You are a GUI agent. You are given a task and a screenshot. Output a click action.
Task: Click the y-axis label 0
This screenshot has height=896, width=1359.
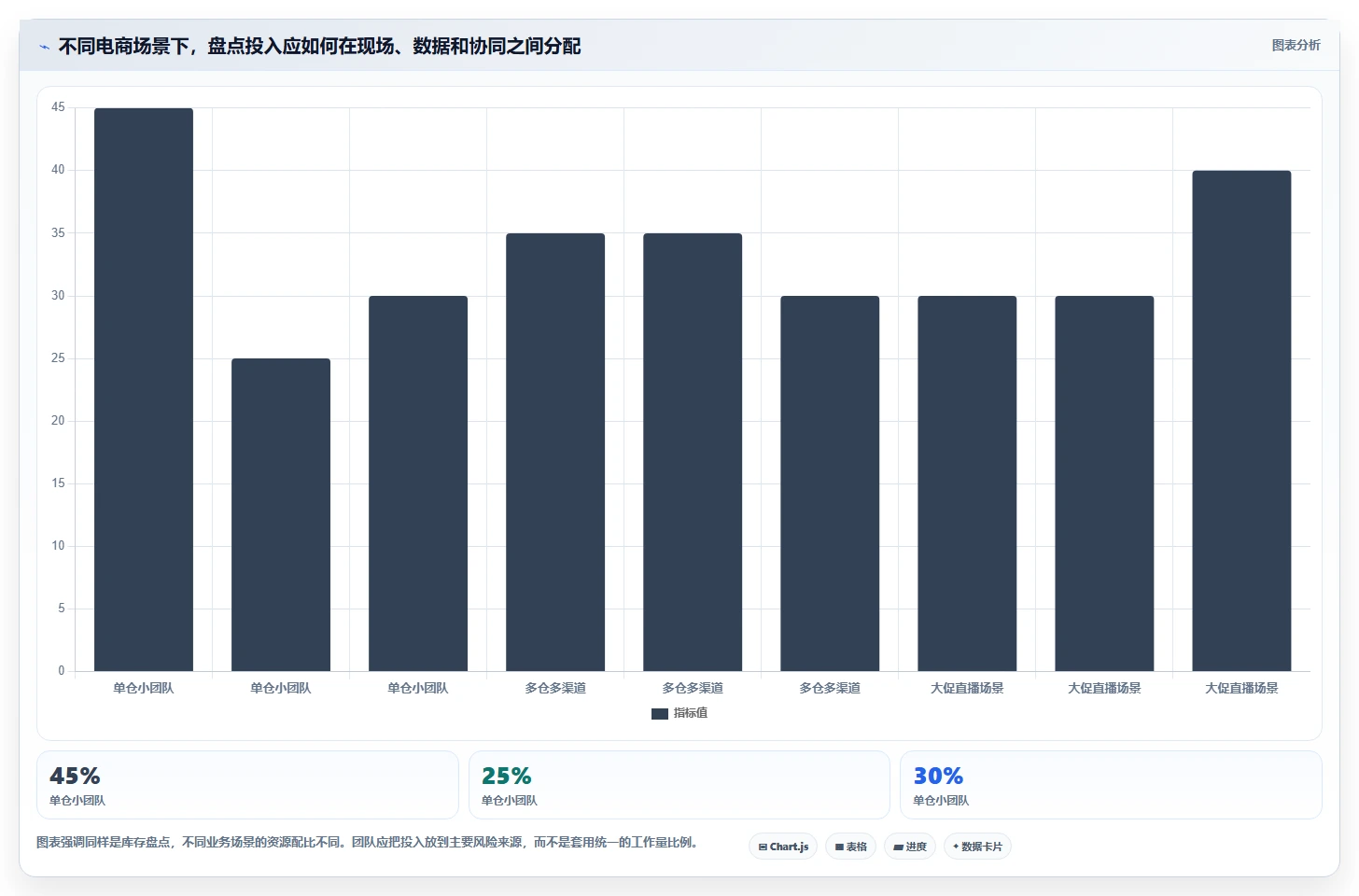(62, 670)
